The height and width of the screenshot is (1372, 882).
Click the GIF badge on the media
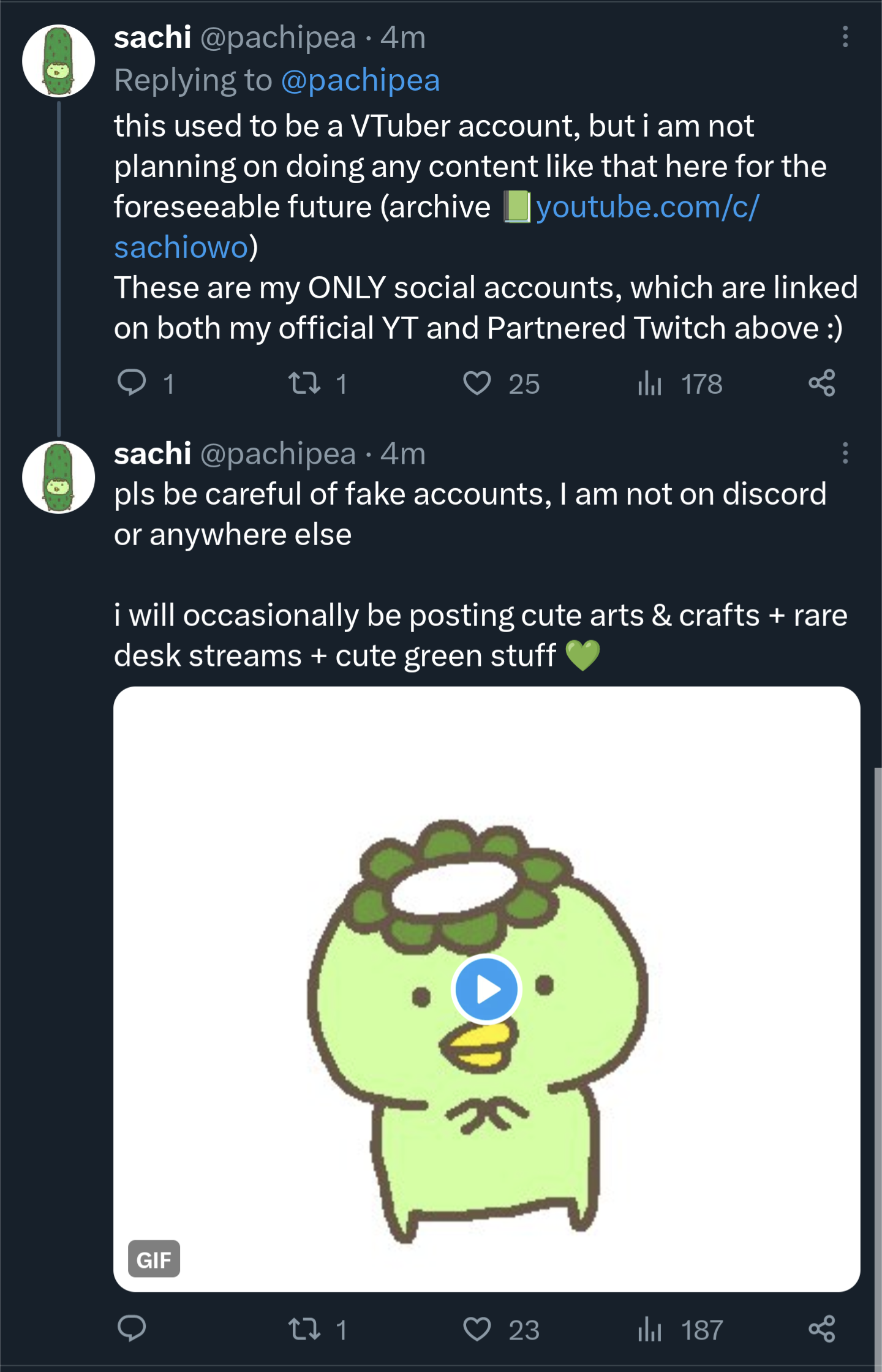click(154, 1259)
